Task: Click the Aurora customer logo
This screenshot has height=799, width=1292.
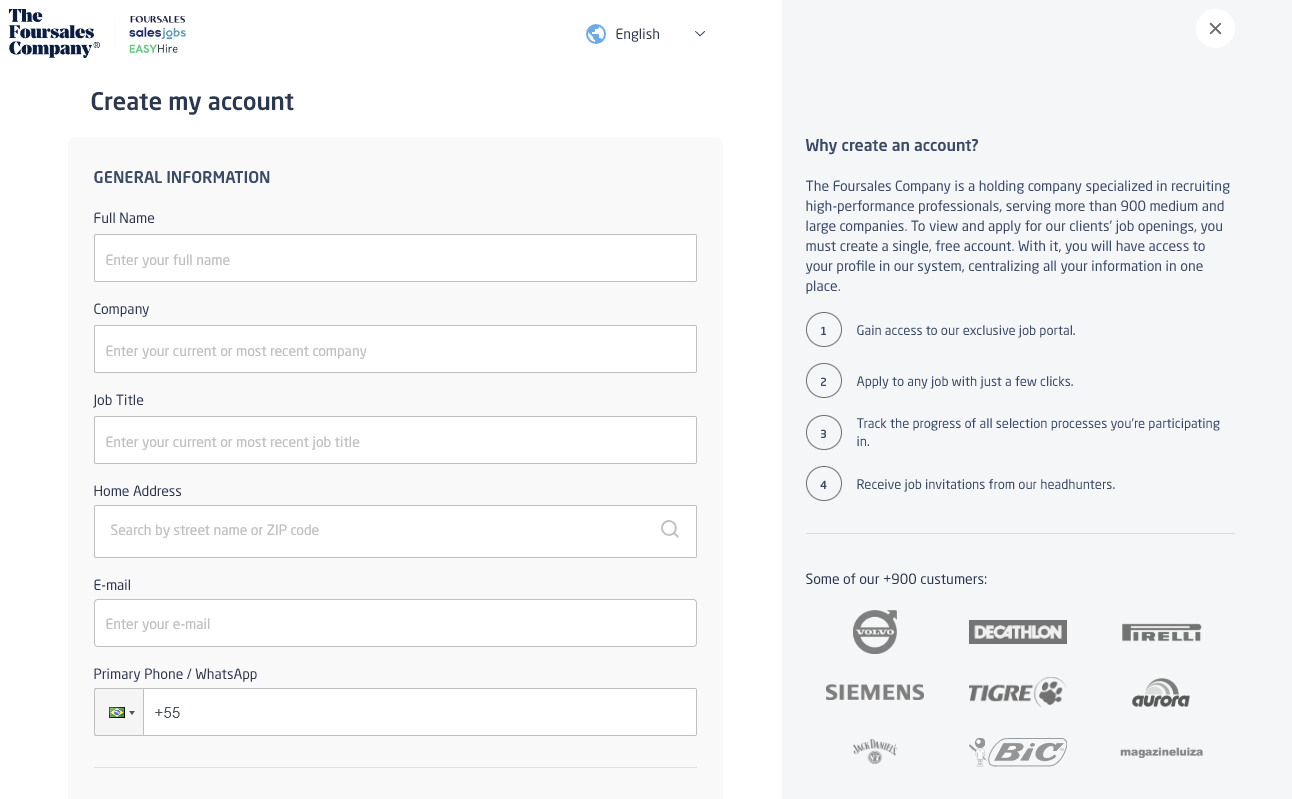Action: (x=1161, y=693)
